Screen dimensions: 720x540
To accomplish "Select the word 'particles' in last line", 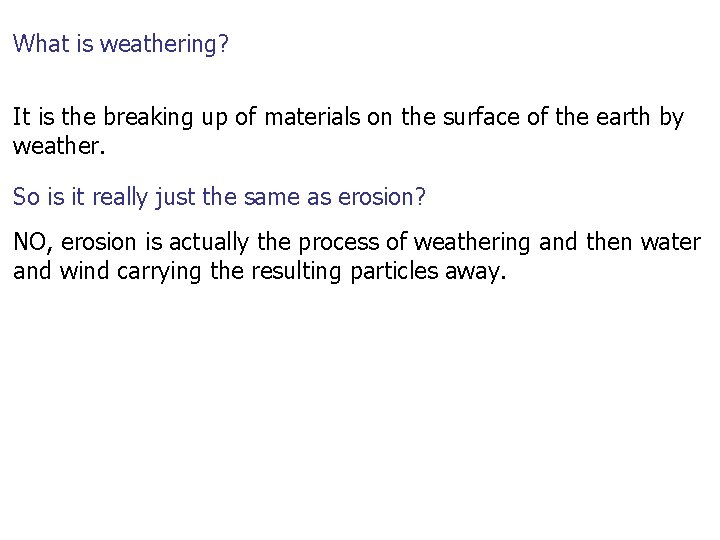I will click(x=394, y=272).
